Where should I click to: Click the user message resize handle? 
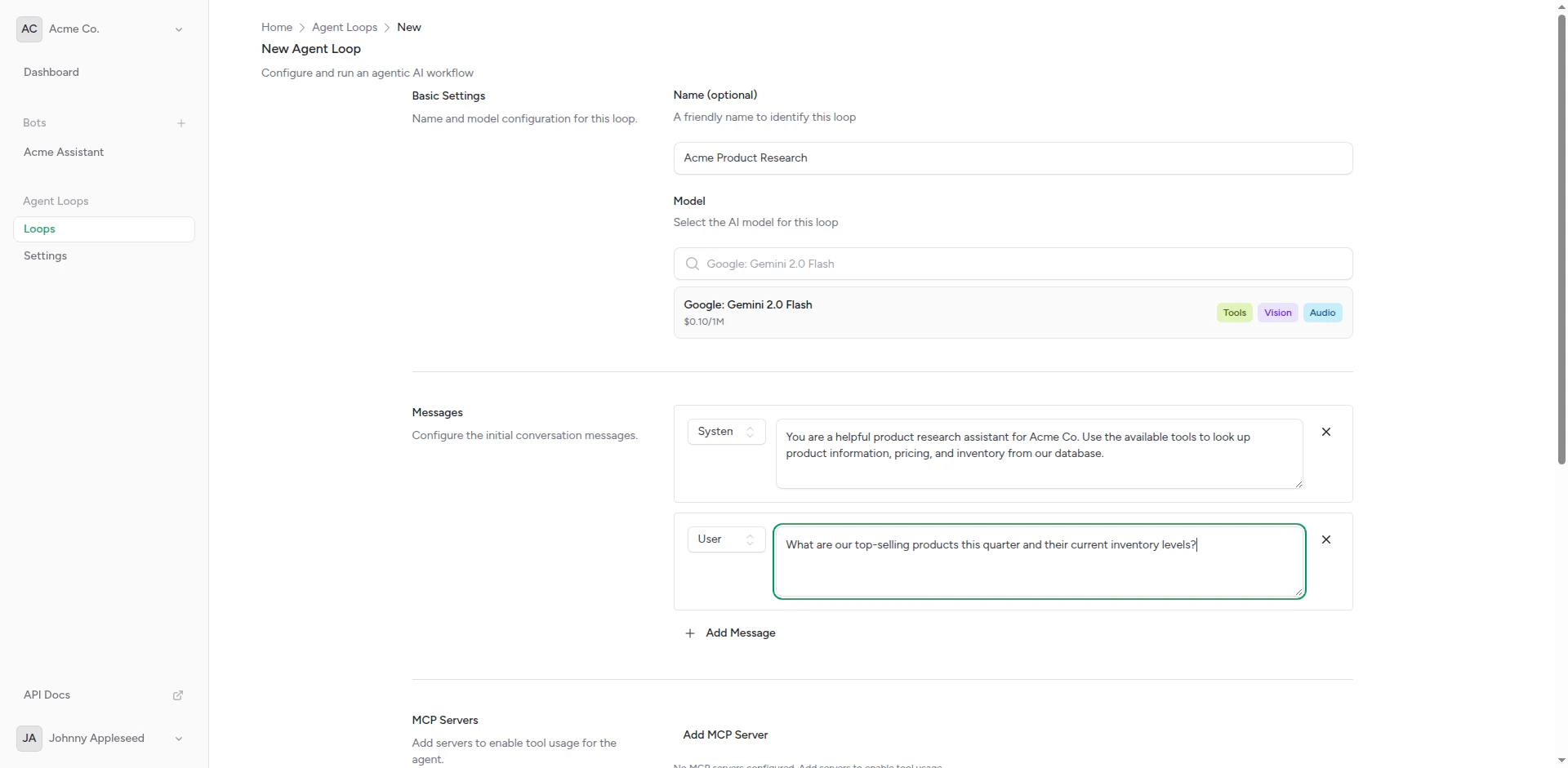(x=1298, y=591)
